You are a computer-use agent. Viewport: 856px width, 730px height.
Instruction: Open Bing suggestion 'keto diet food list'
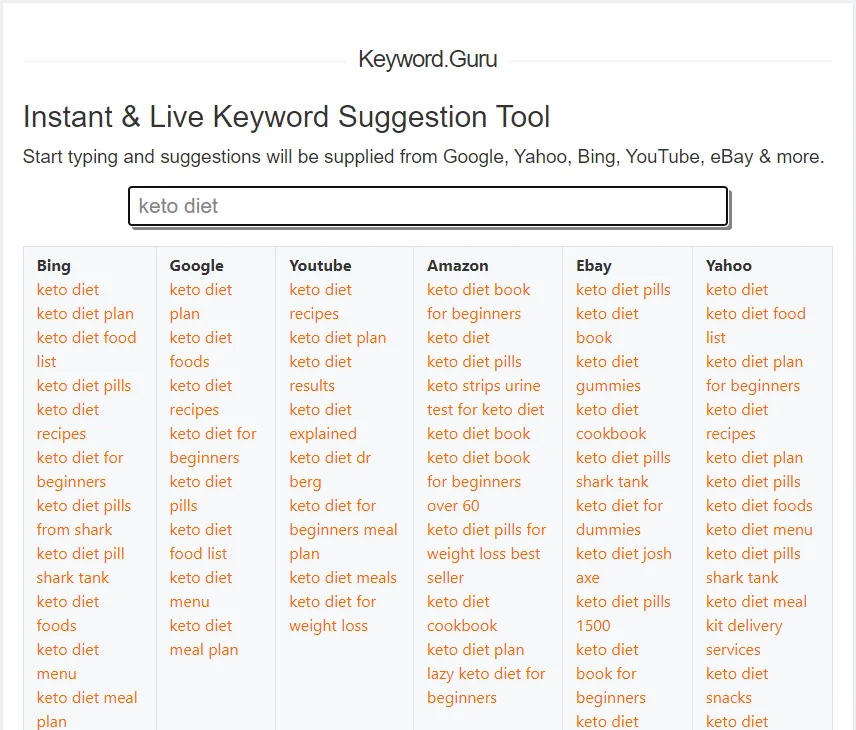pos(86,349)
